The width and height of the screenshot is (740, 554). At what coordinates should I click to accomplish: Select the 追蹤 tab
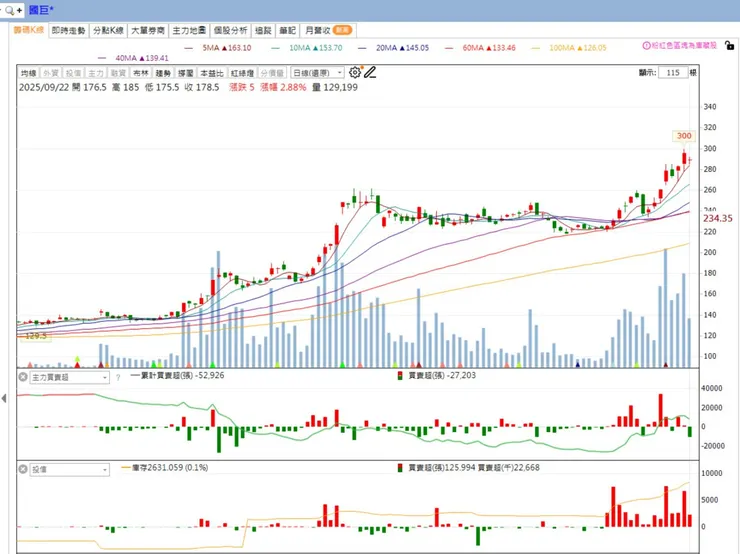pos(263,31)
